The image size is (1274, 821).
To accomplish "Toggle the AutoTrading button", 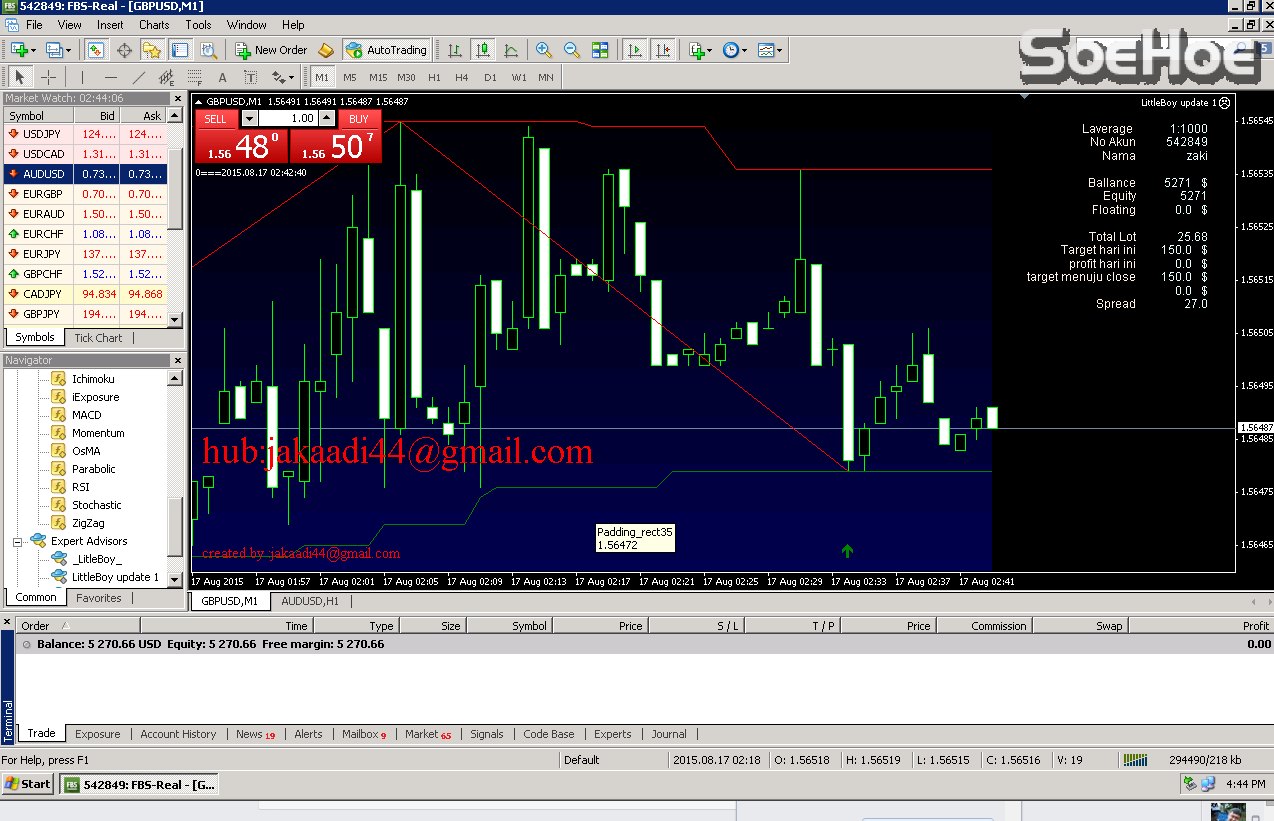I will 386,50.
